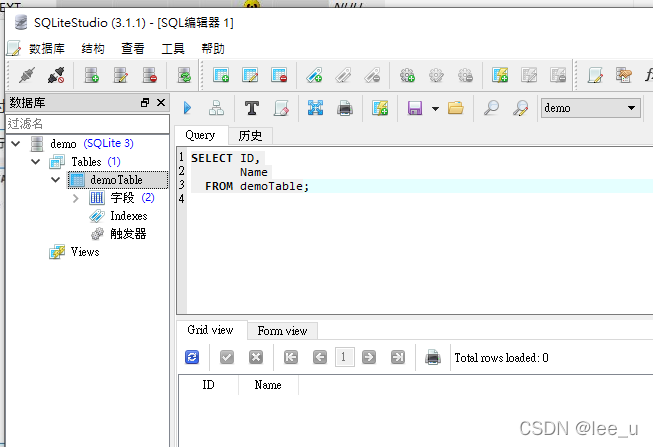Click the magnifier with pencil replace icon
653x447 pixels.
(521, 108)
